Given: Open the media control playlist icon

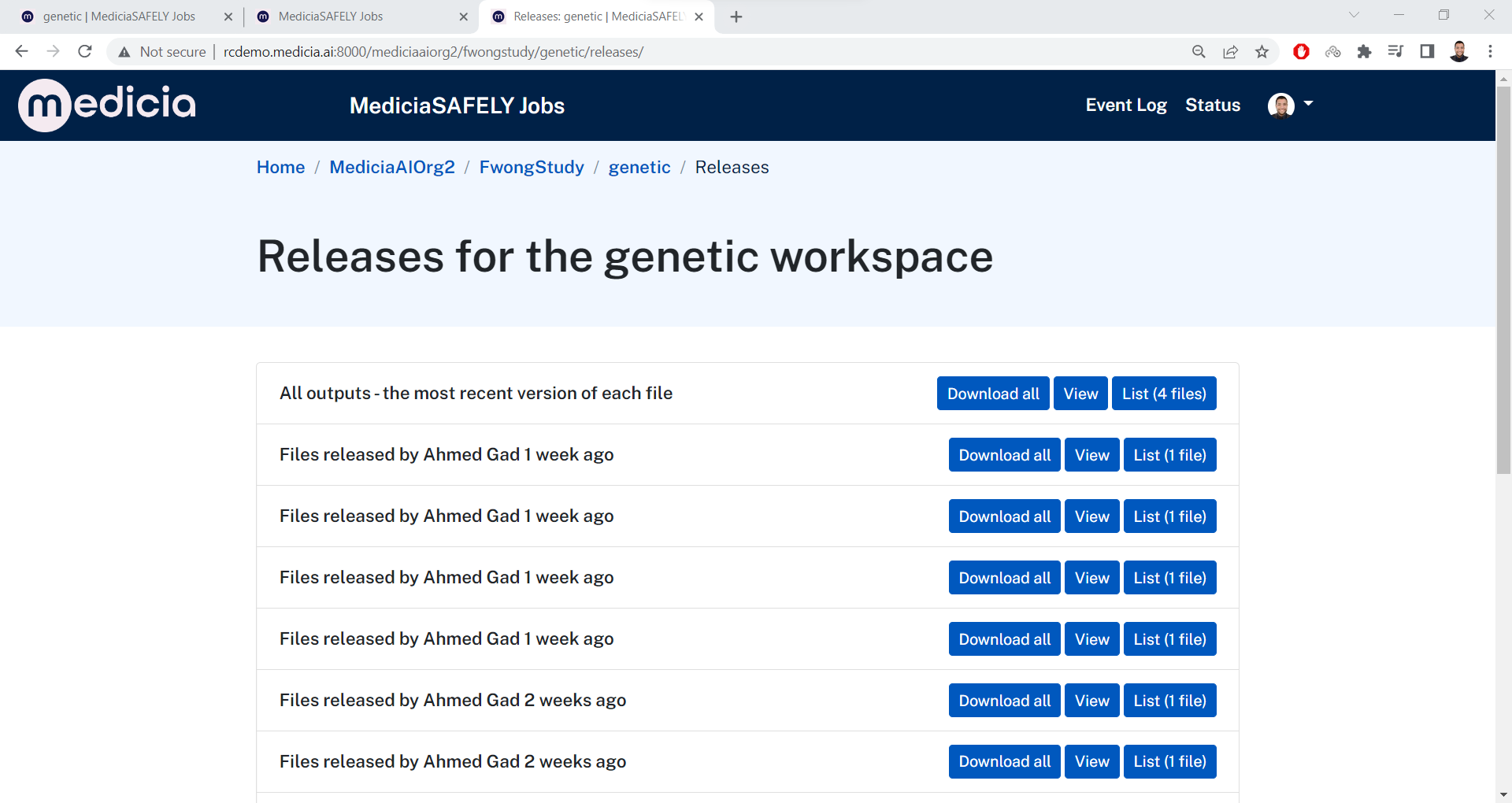Looking at the screenshot, I should point(1395,52).
